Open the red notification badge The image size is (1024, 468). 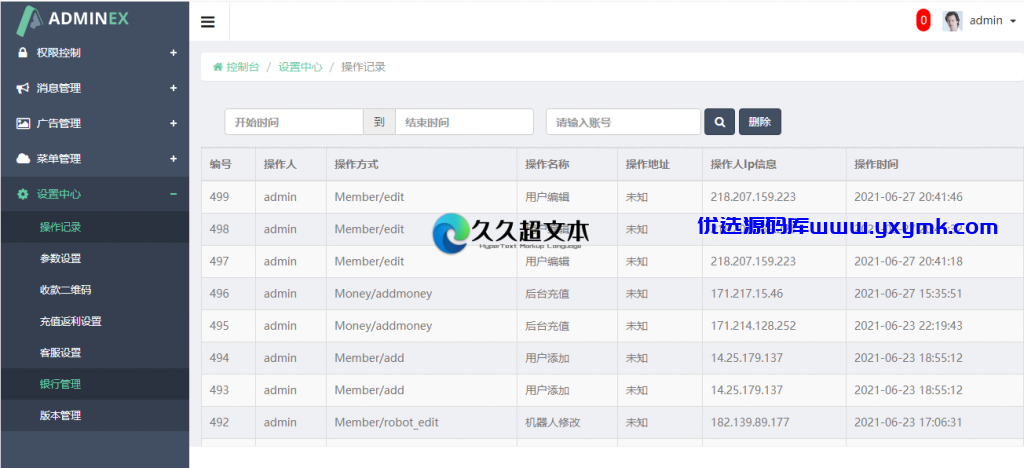[923, 21]
